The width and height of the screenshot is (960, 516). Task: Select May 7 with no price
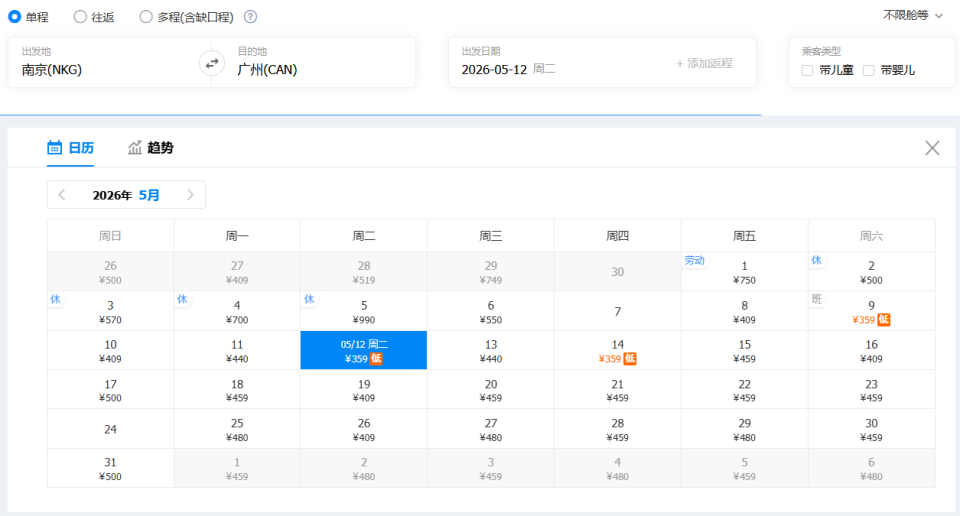(618, 311)
